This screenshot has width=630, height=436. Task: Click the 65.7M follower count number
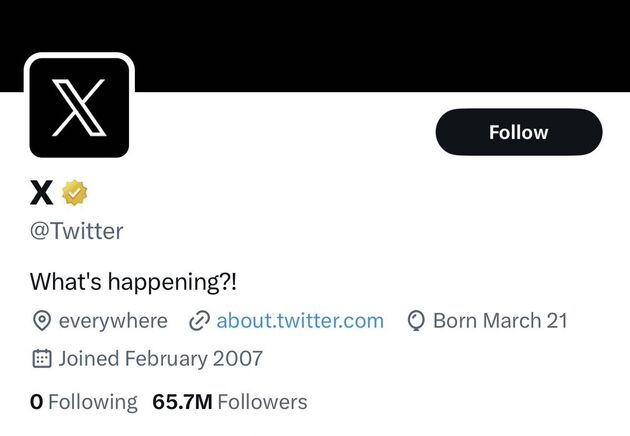coord(182,401)
